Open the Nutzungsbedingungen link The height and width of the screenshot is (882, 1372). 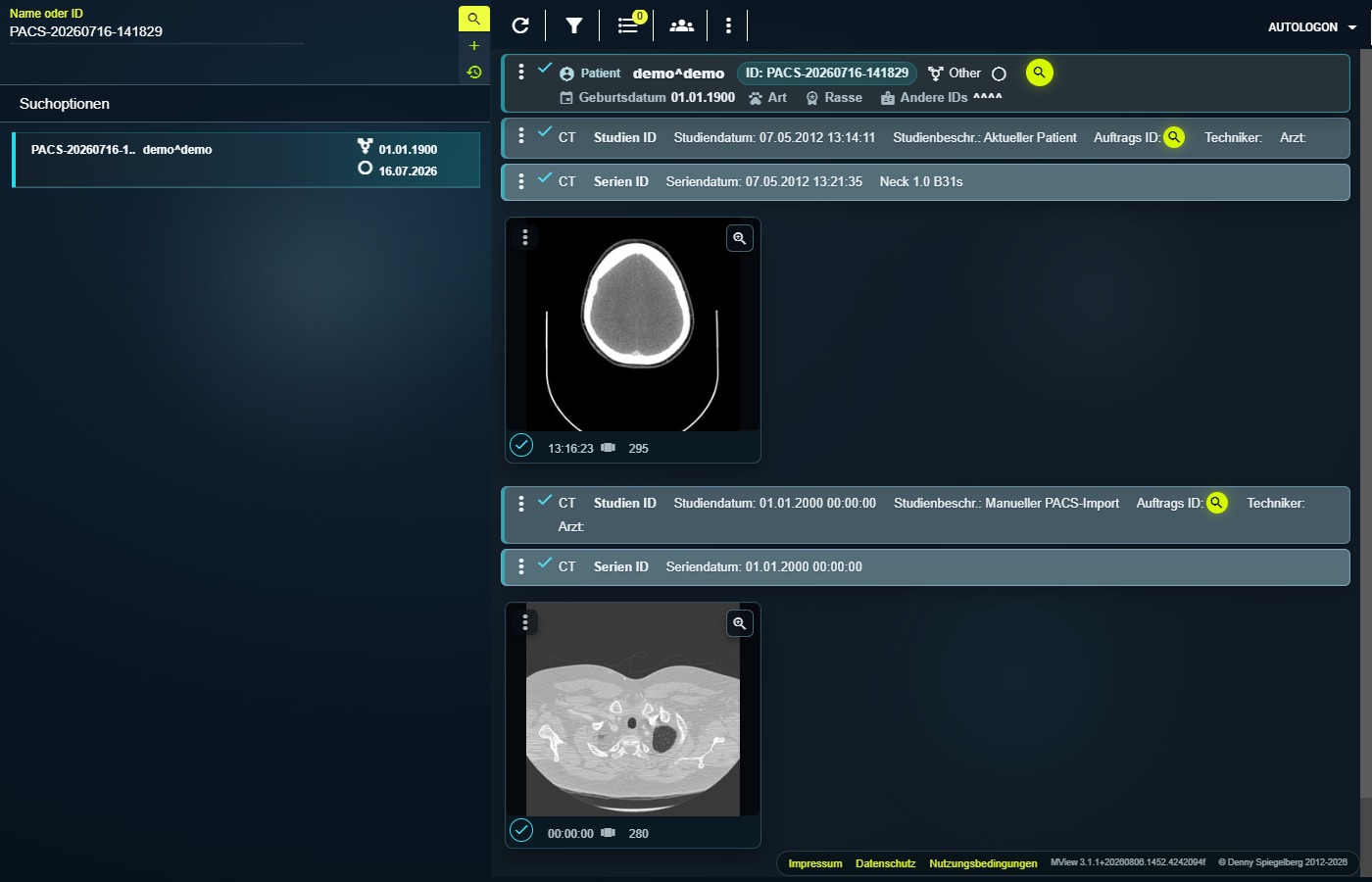pyautogui.click(x=983, y=863)
